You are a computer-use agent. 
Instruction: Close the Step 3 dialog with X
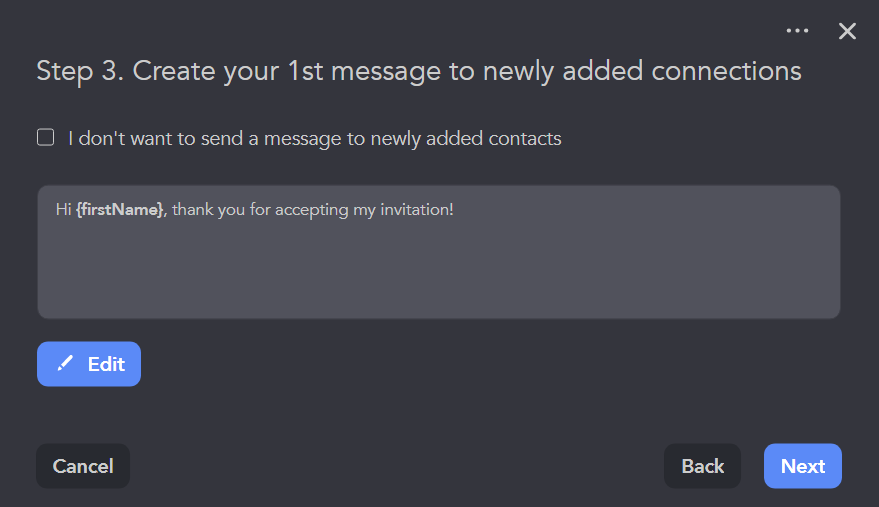pos(847,31)
